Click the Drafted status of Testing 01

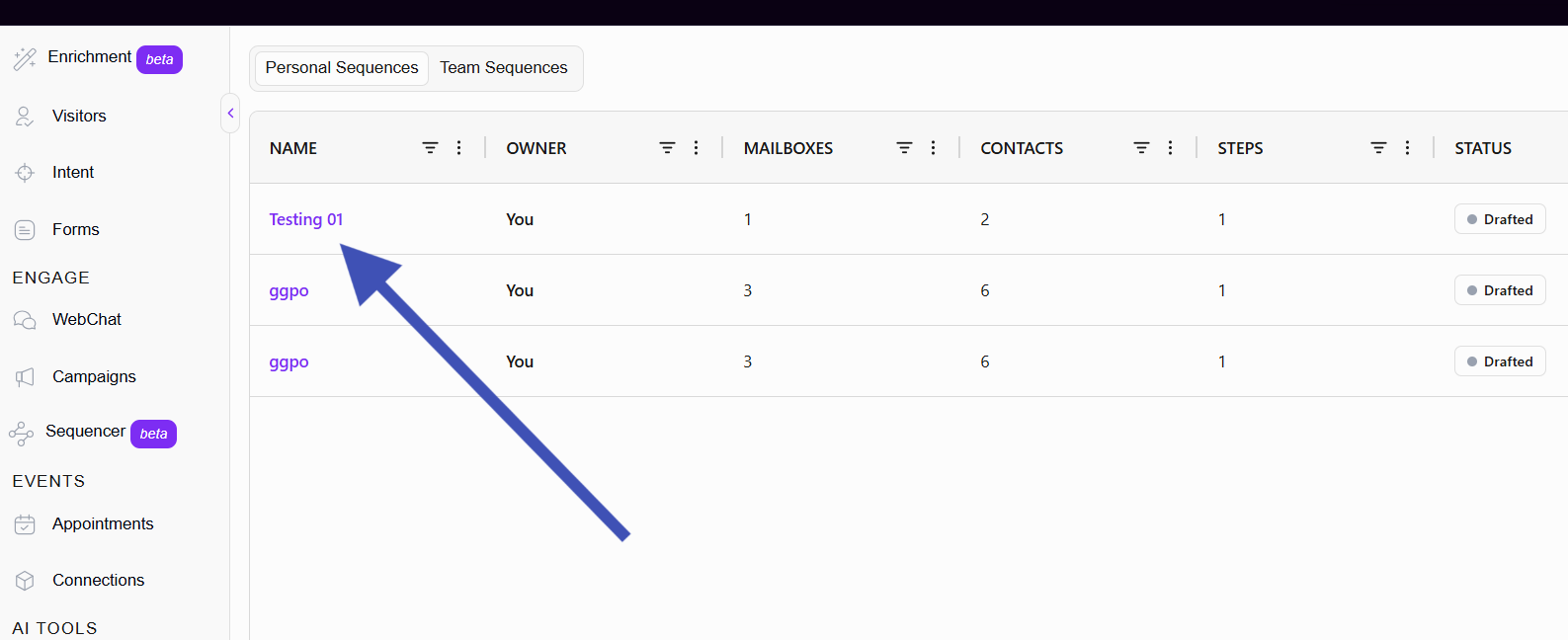(x=1500, y=219)
